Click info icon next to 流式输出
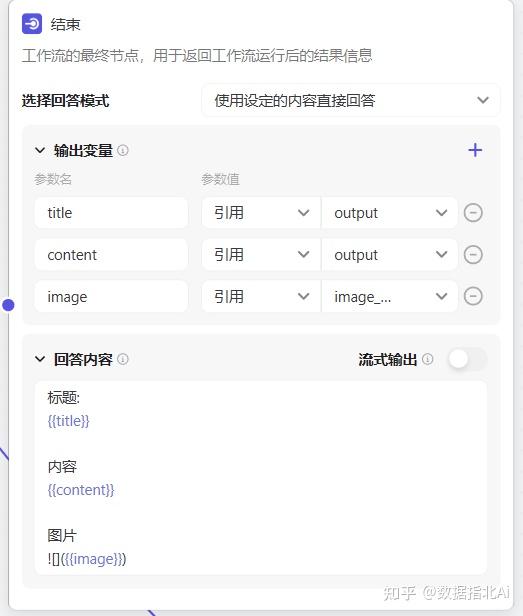The height and width of the screenshot is (616, 523). [x=428, y=359]
